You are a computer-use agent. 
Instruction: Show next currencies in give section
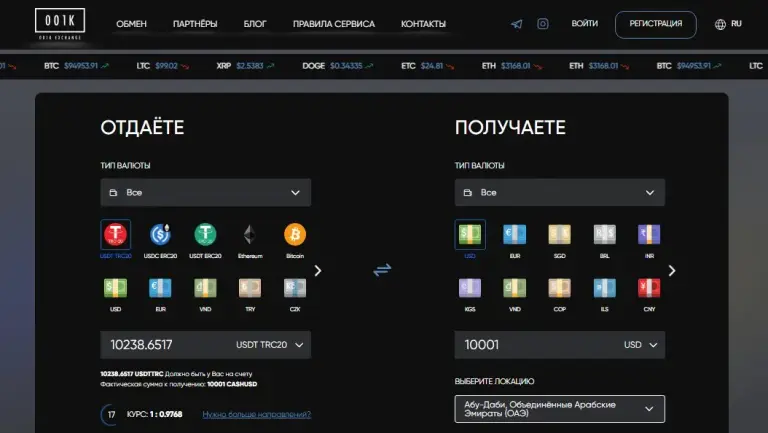click(318, 270)
